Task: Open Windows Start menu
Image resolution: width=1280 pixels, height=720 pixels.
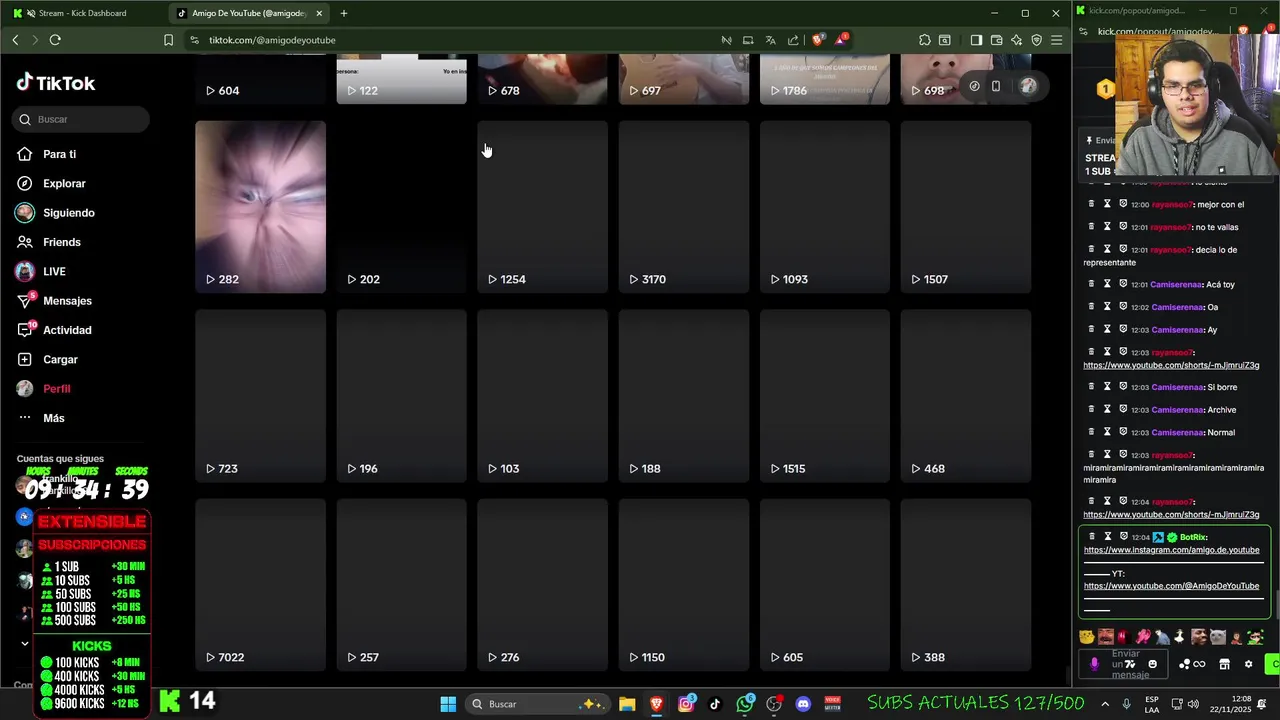Action: pyautogui.click(x=448, y=704)
